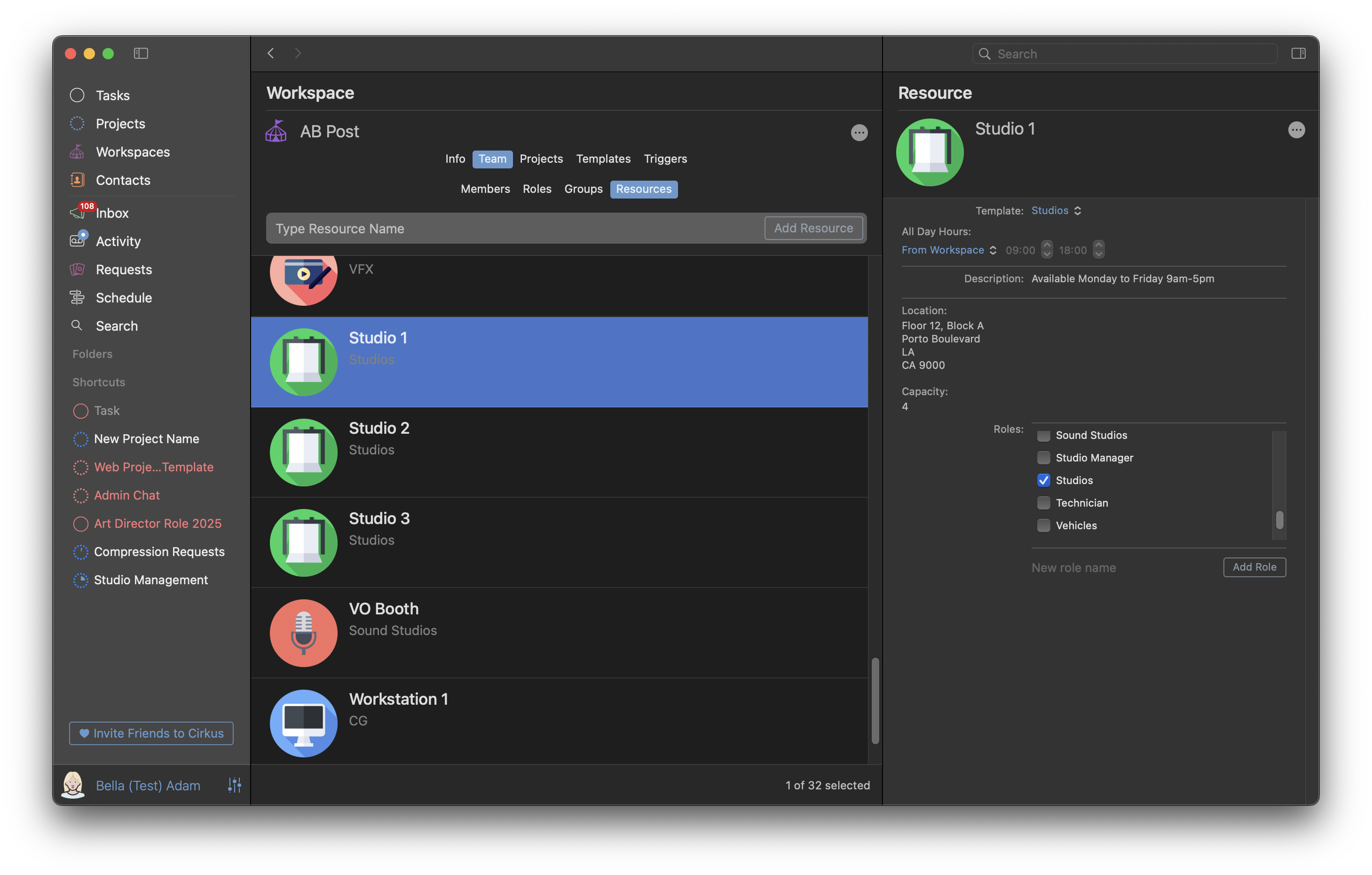Open the Template Studios dropdown

1056,210
